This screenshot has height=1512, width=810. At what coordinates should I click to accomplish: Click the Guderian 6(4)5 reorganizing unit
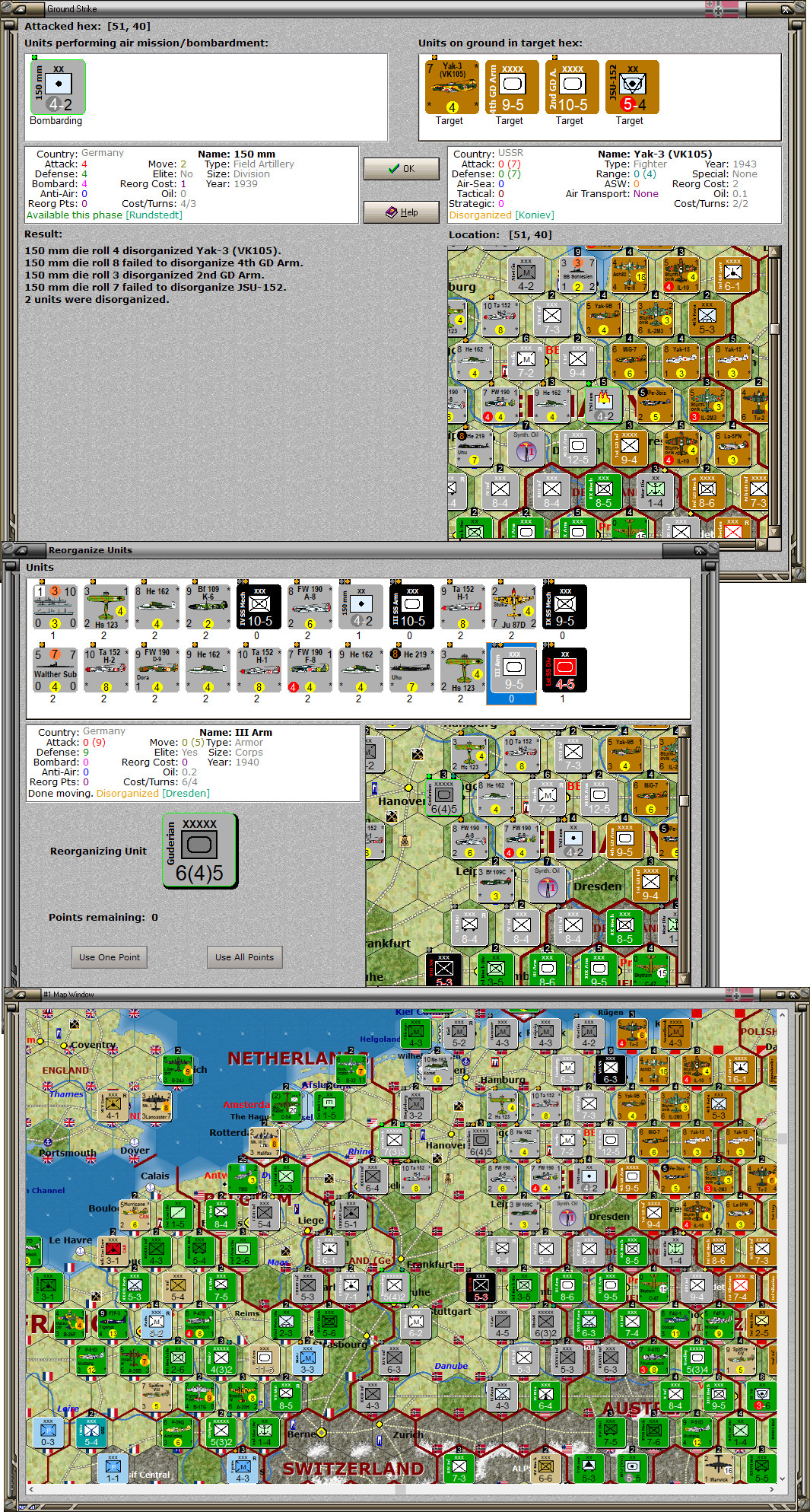pos(200,850)
